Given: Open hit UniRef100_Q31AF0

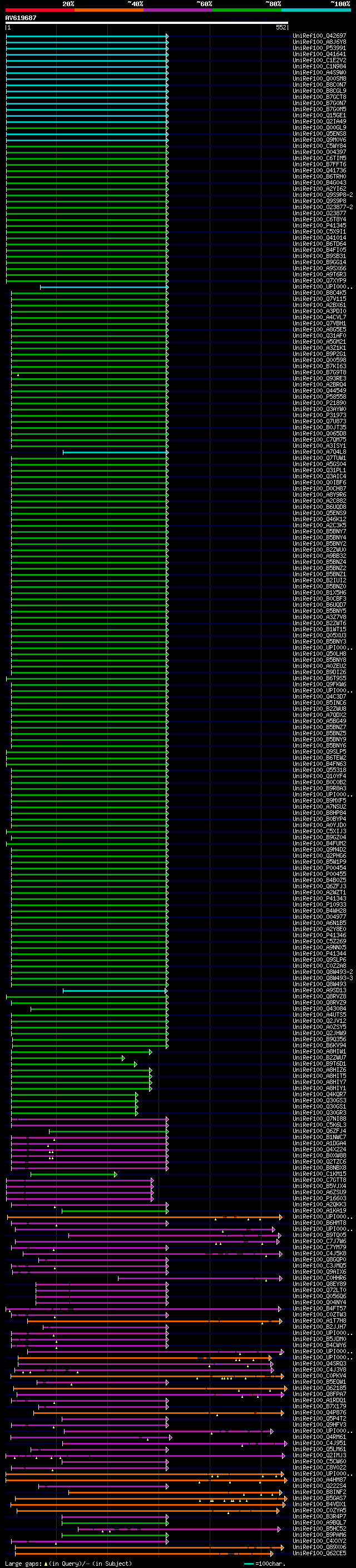Looking at the screenshot, I should click(x=319, y=335).
